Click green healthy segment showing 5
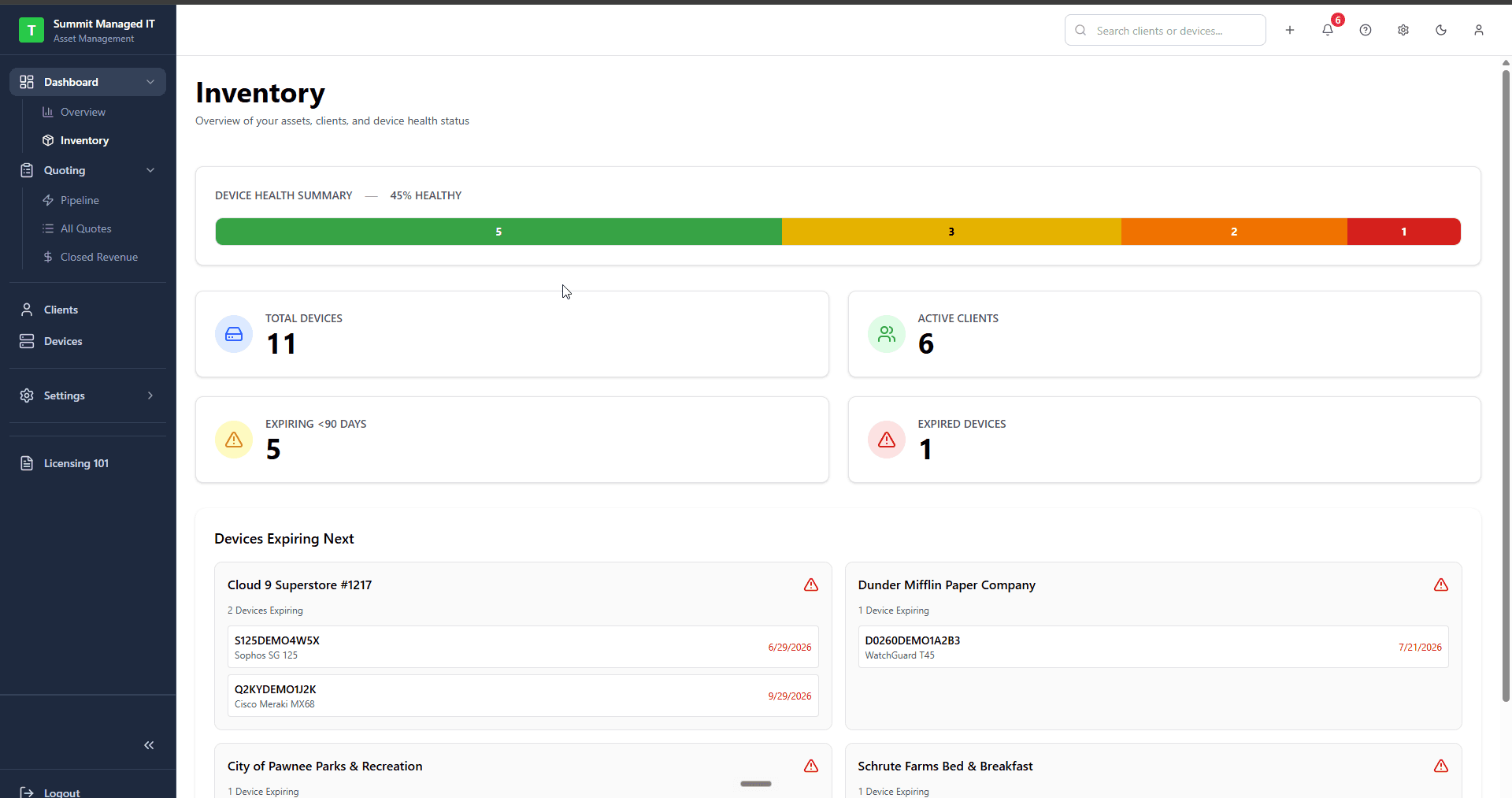 pos(498,232)
